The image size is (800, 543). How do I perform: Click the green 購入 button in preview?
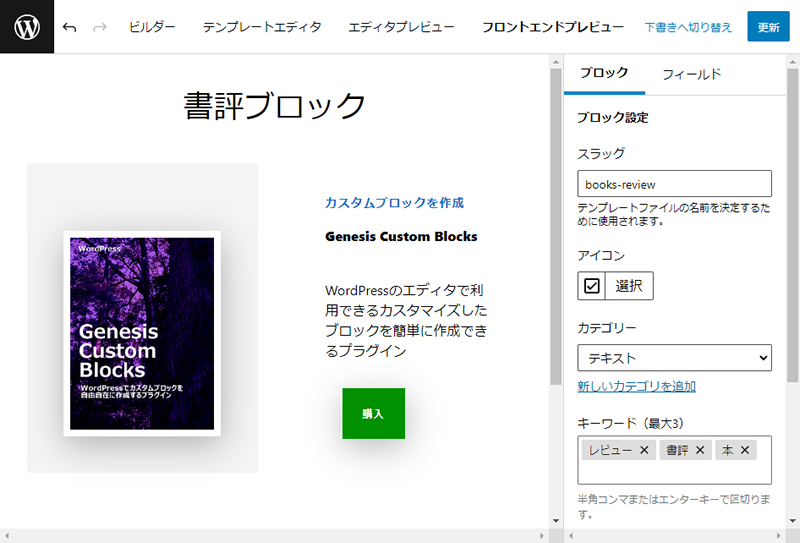[373, 413]
